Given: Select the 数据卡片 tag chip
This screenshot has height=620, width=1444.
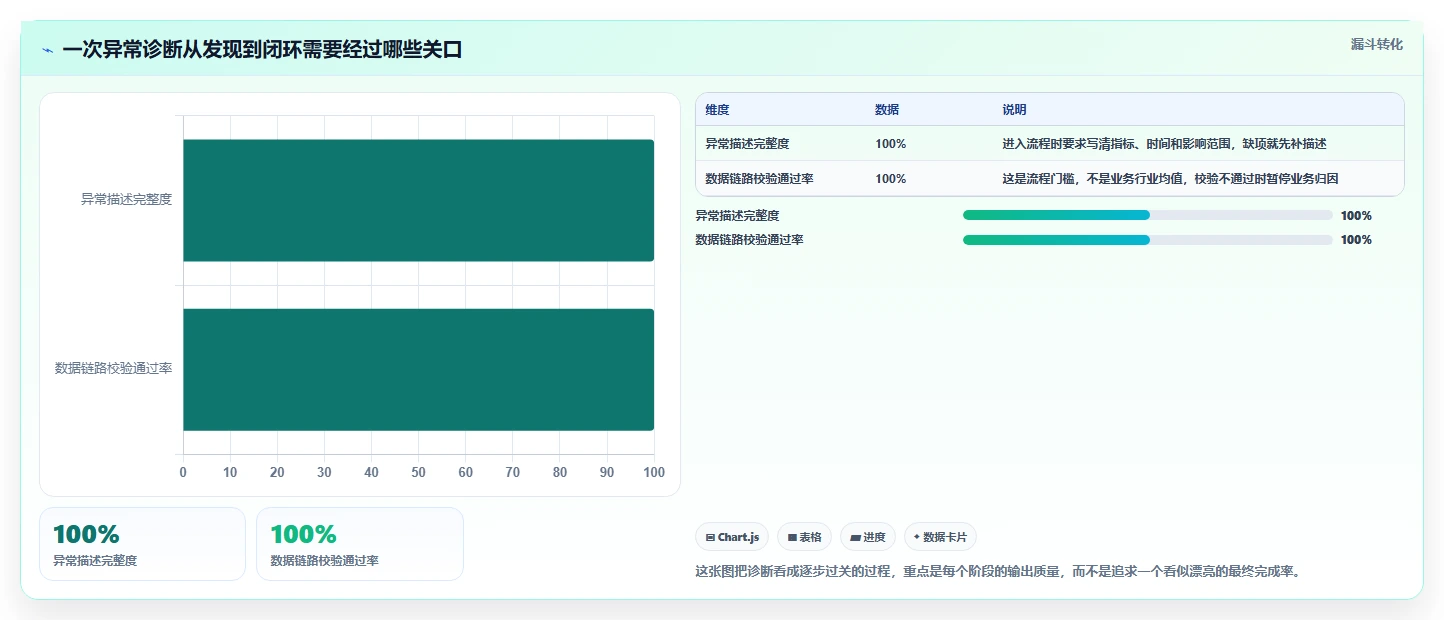Looking at the screenshot, I should 940,537.
